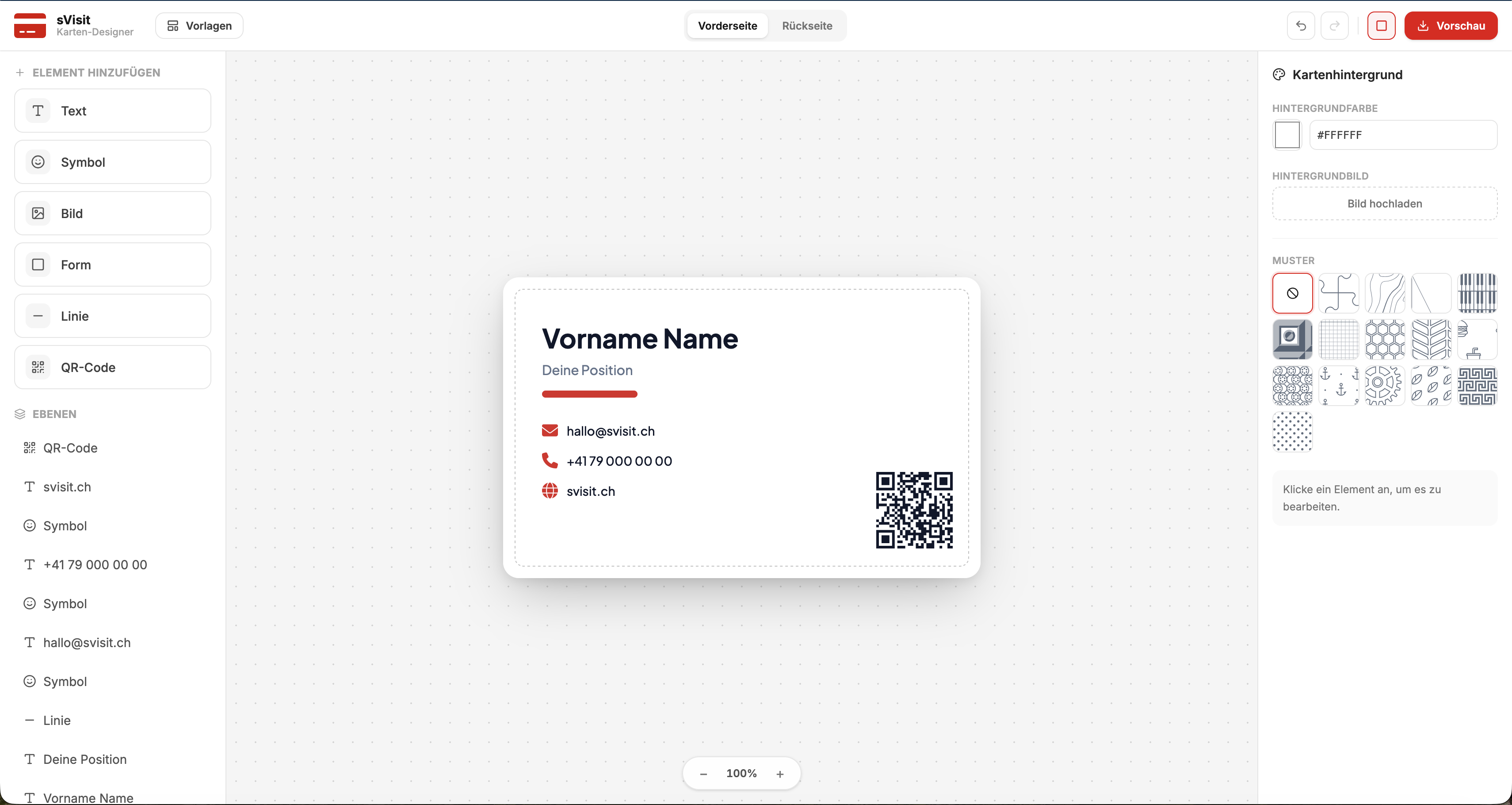This screenshot has height=805, width=1512.
Task: Select the Linie layer in Ebenen
Action: pos(113,721)
